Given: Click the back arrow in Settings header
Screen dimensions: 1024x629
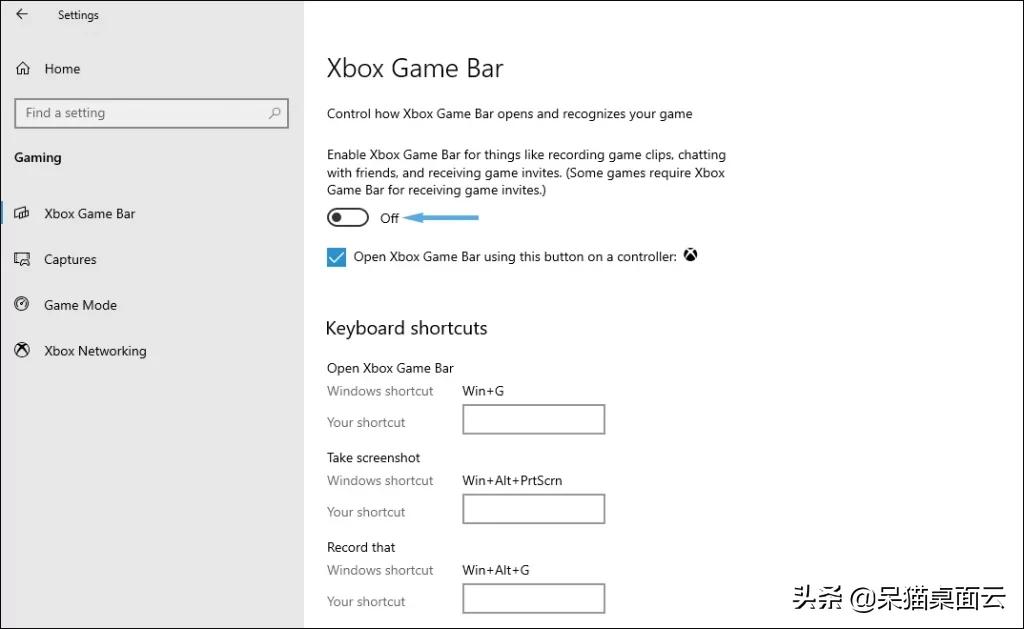Looking at the screenshot, I should pyautogui.click(x=22, y=14).
